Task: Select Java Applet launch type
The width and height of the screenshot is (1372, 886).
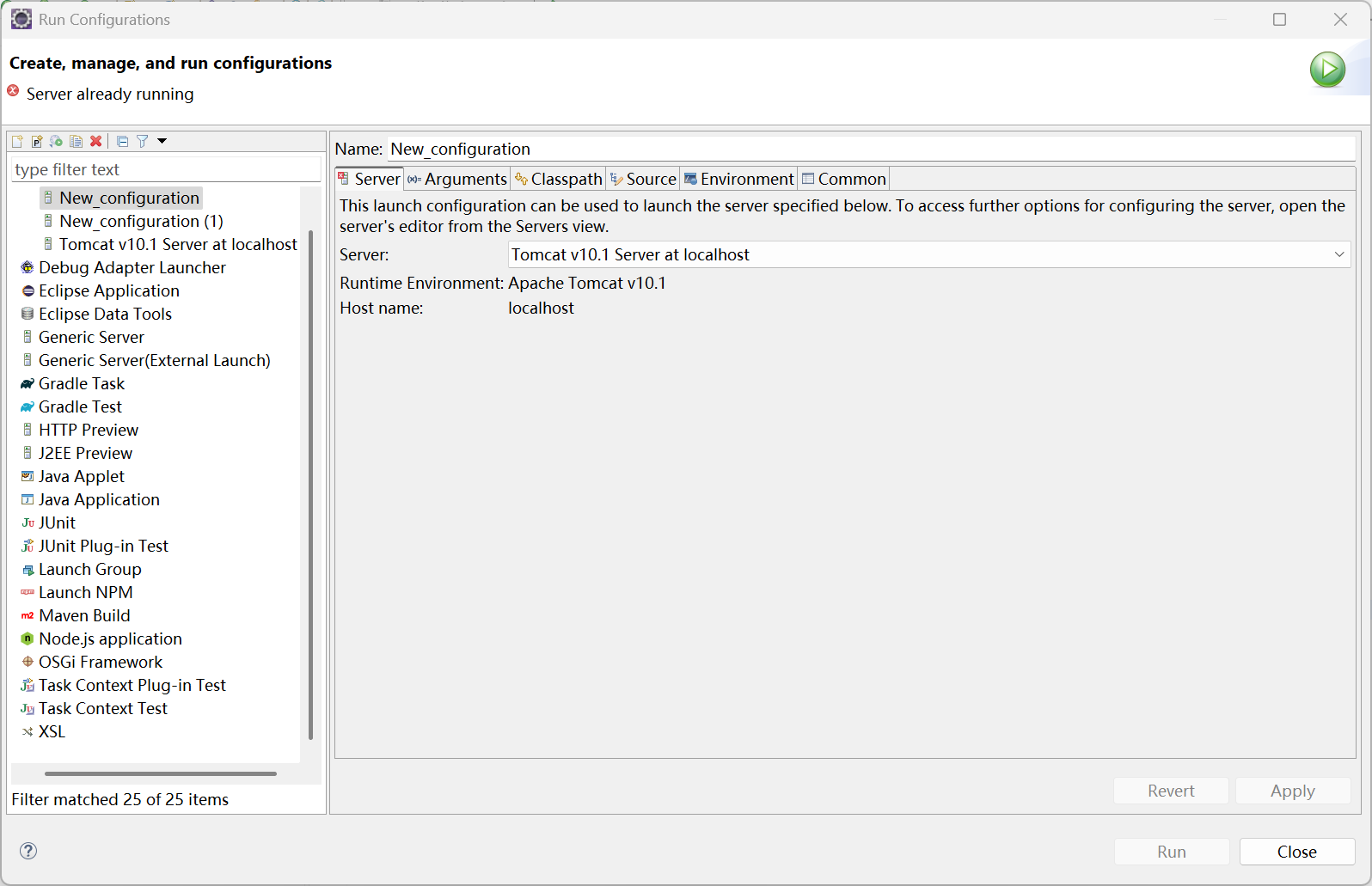Action: 72,476
